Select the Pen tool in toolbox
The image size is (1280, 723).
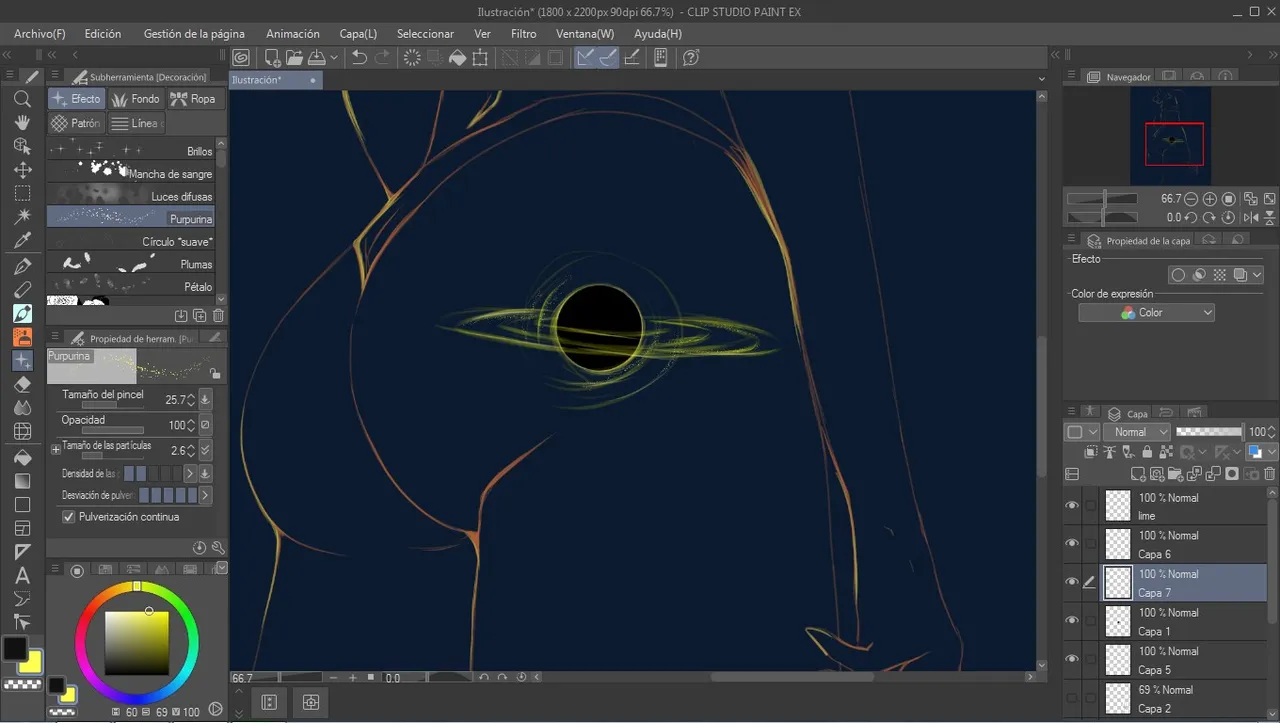click(x=22, y=267)
